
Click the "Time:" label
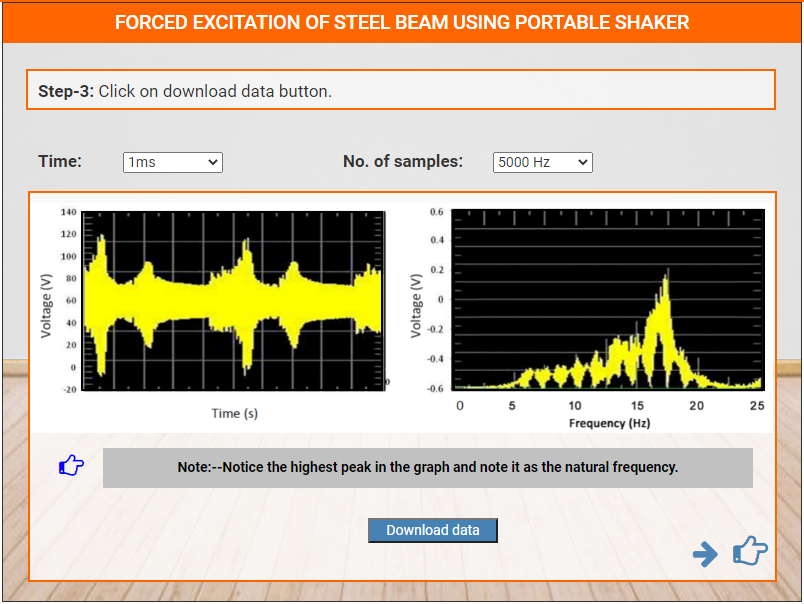tap(60, 161)
